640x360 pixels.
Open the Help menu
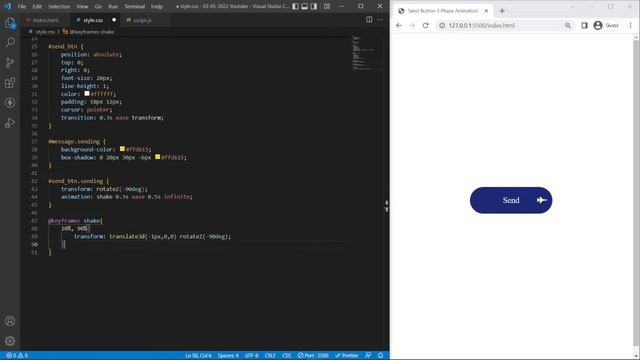click(157, 7)
